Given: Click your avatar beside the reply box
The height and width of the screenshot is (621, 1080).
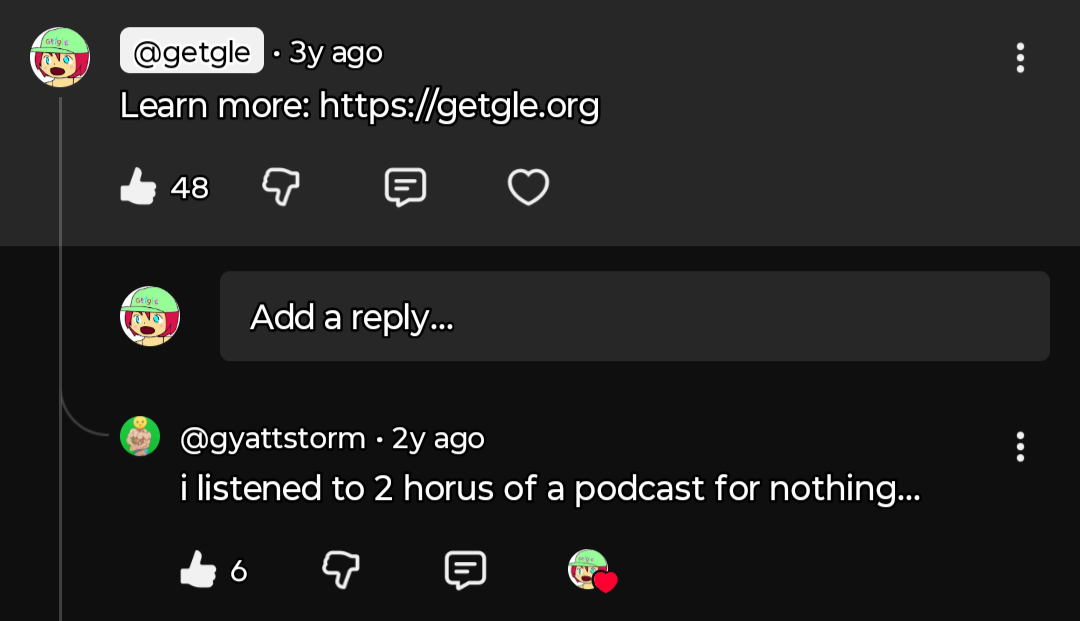Looking at the screenshot, I should (x=150, y=316).
